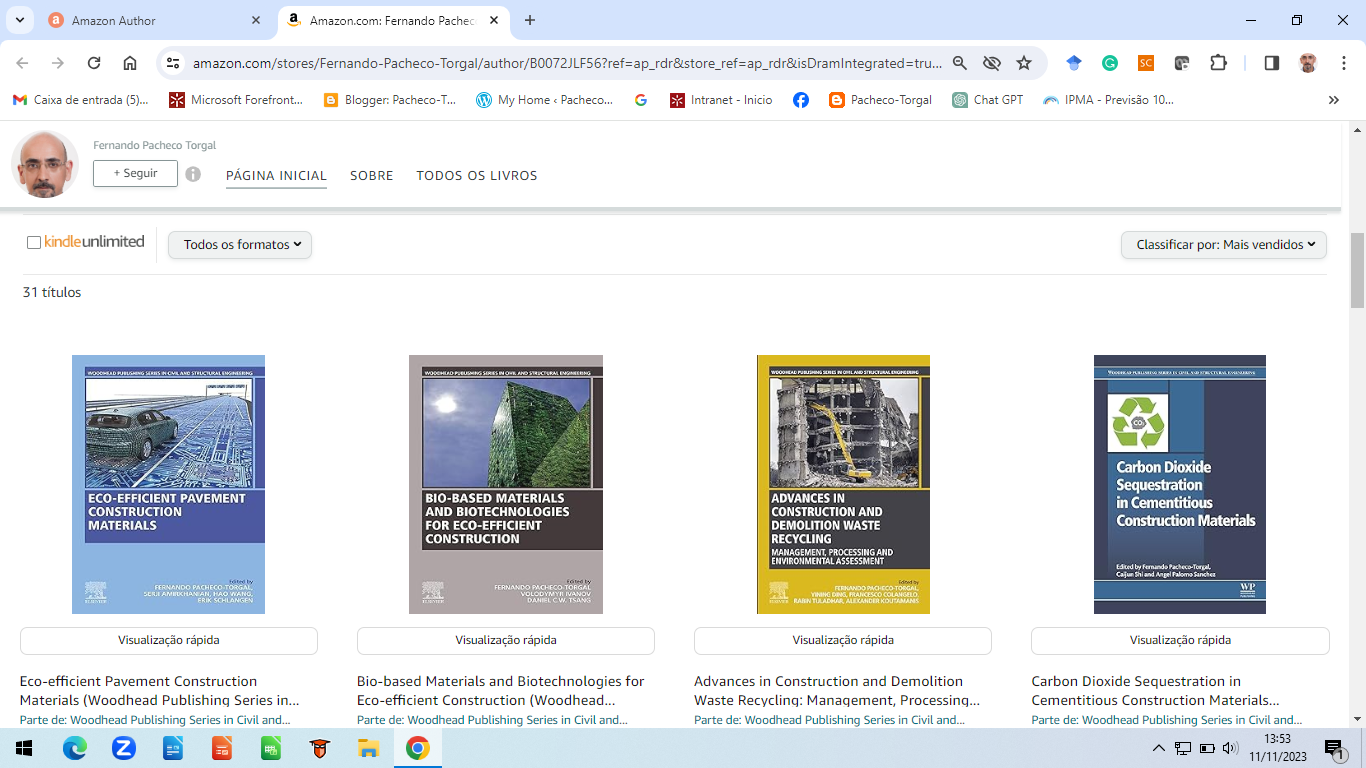Bookmark this page with the star

[1024, 63]
